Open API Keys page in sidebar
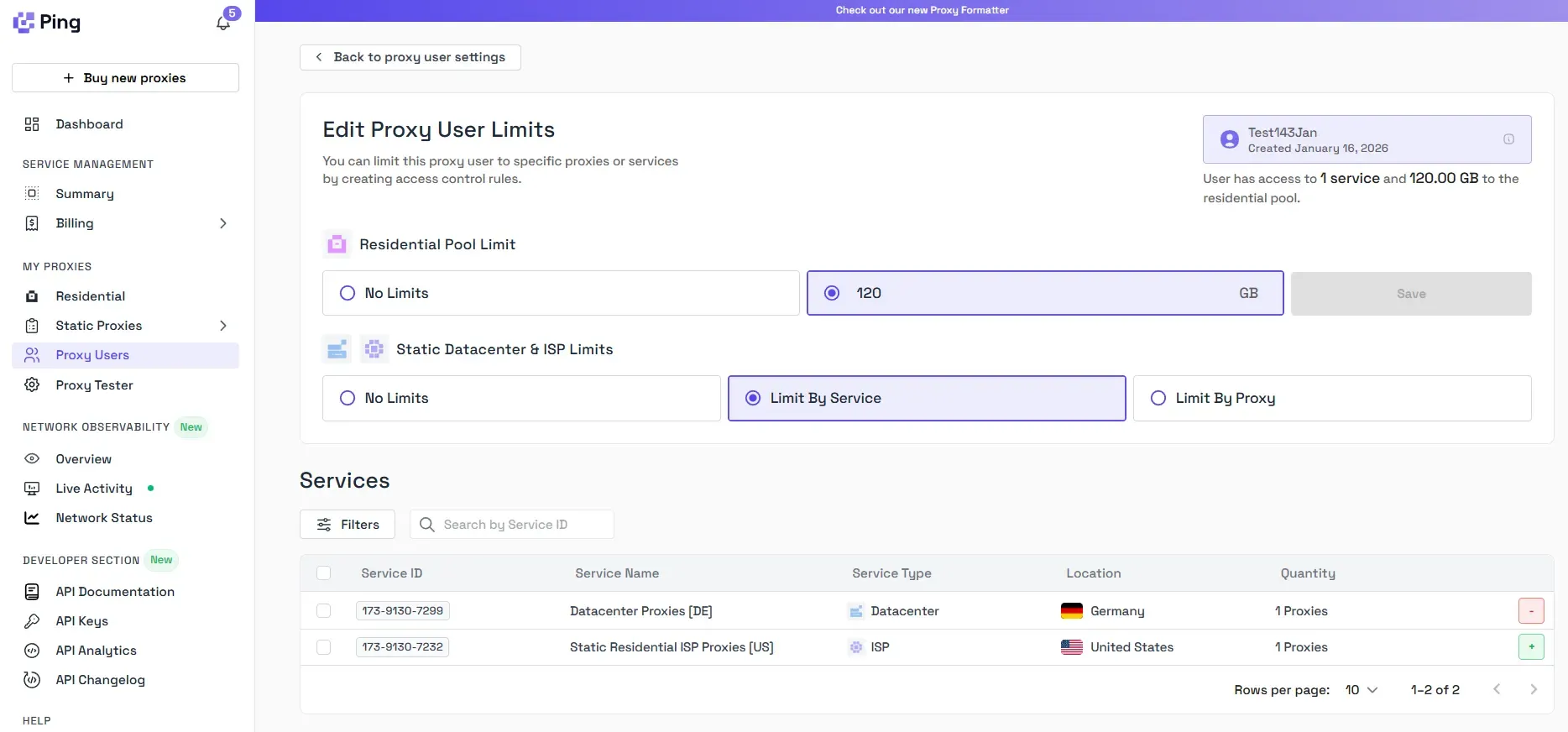1568x732 pixels. click(x=81, y=621)
